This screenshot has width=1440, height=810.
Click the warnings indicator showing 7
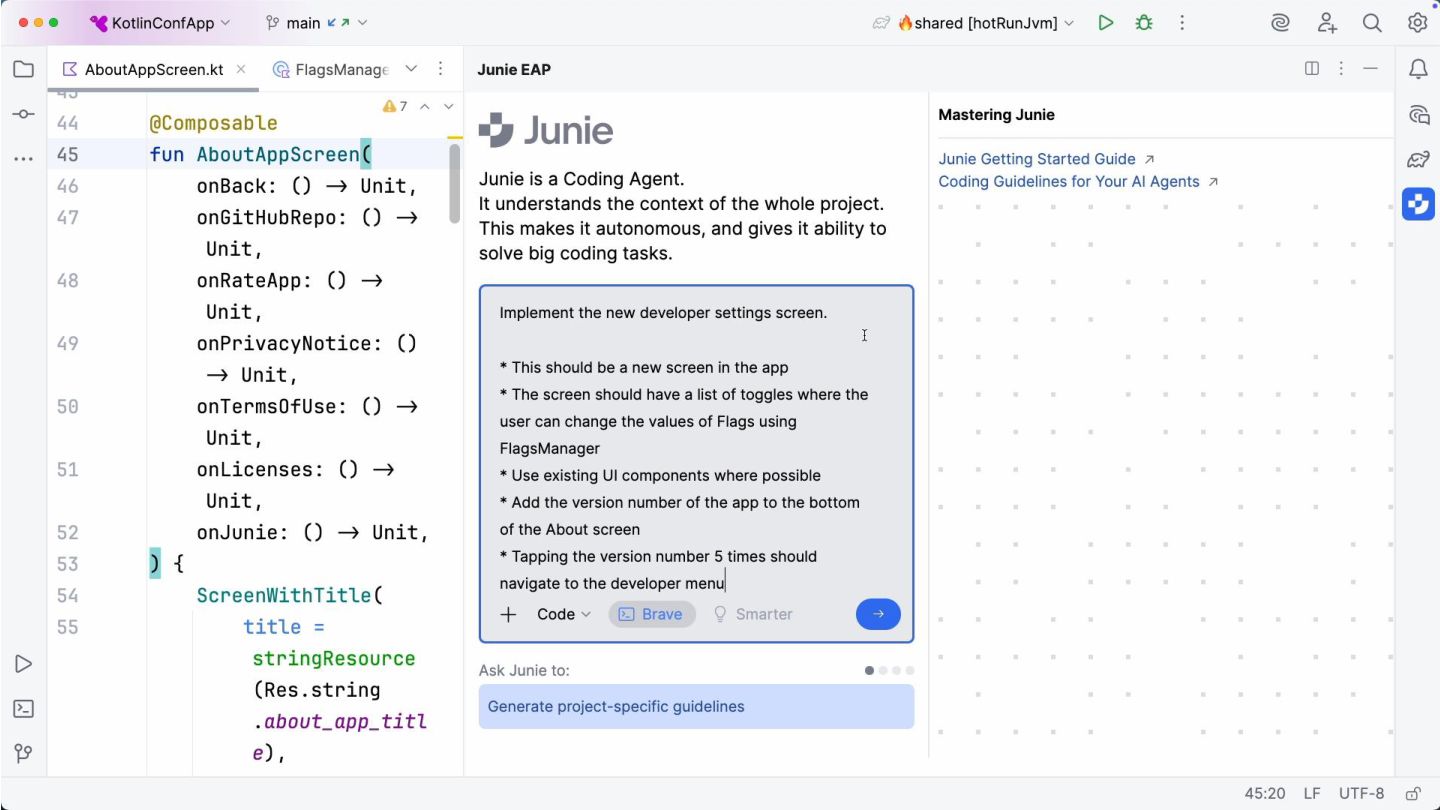click(395, 106)
